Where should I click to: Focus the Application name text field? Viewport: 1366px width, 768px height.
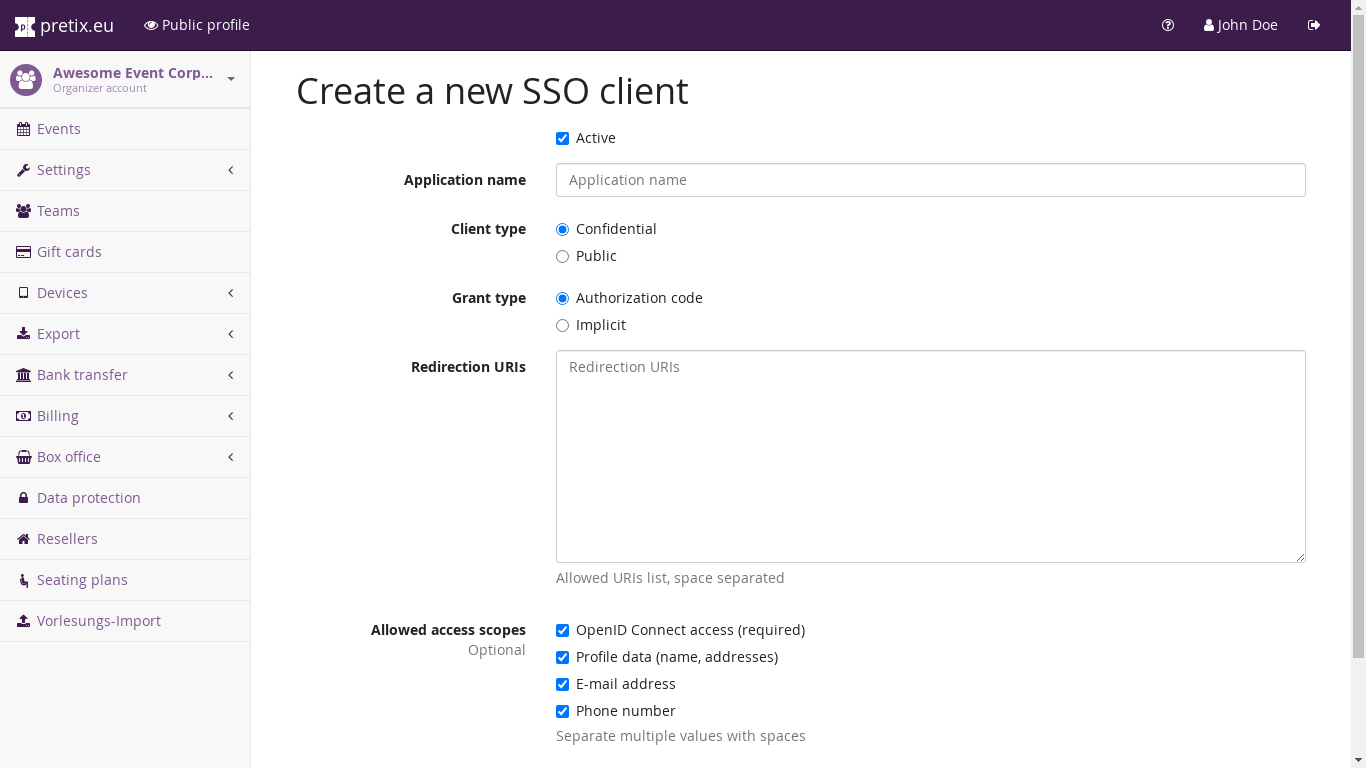click(x=930, y=180)
